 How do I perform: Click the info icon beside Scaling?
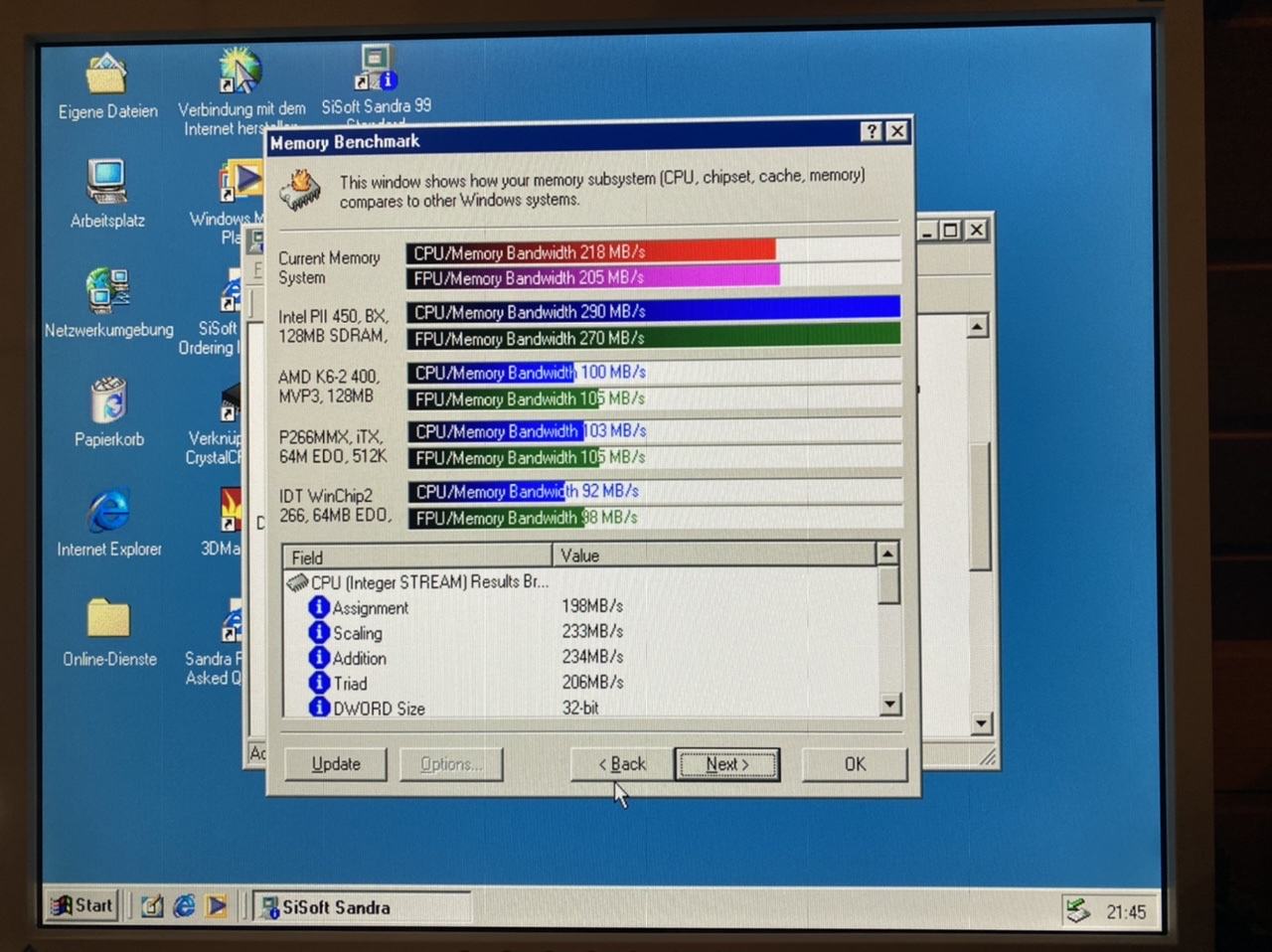click(x=319, y=632)
